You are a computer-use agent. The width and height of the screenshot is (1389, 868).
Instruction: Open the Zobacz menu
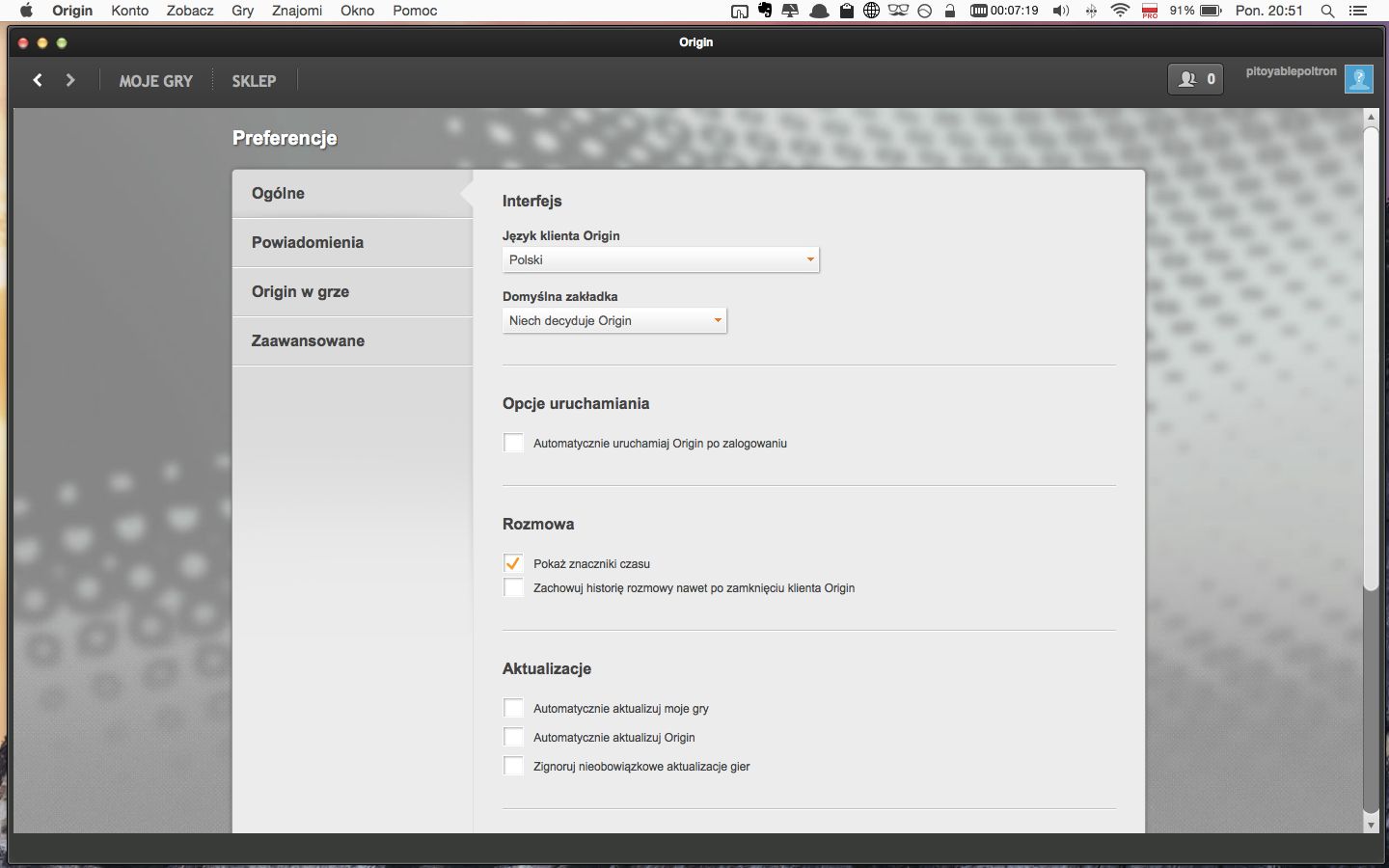click(190, 11)
